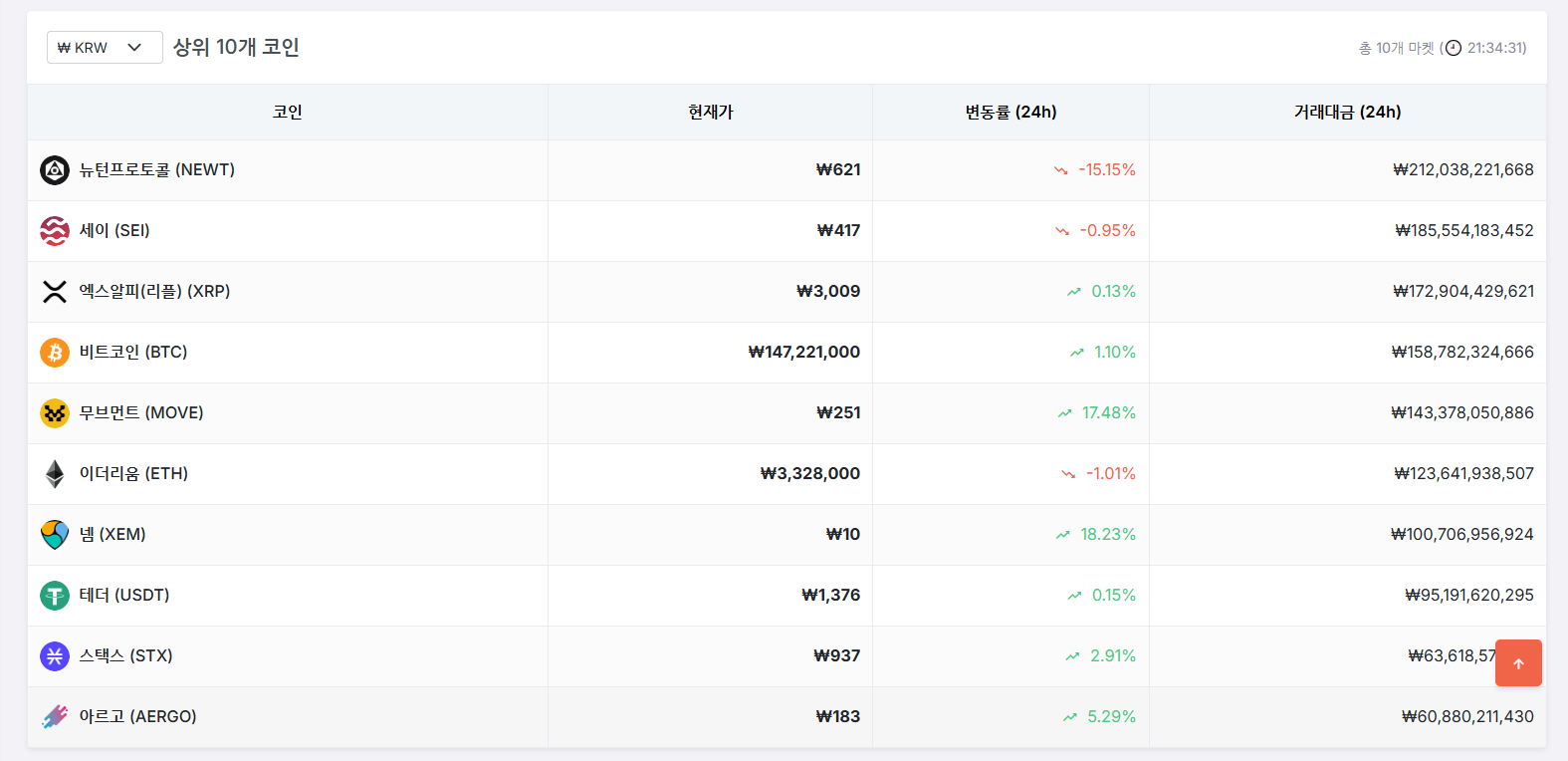The width and height of the screenshot is (1568, 761).
Task: Click the 17.48% change value
Action: (x=1109, y=413)
